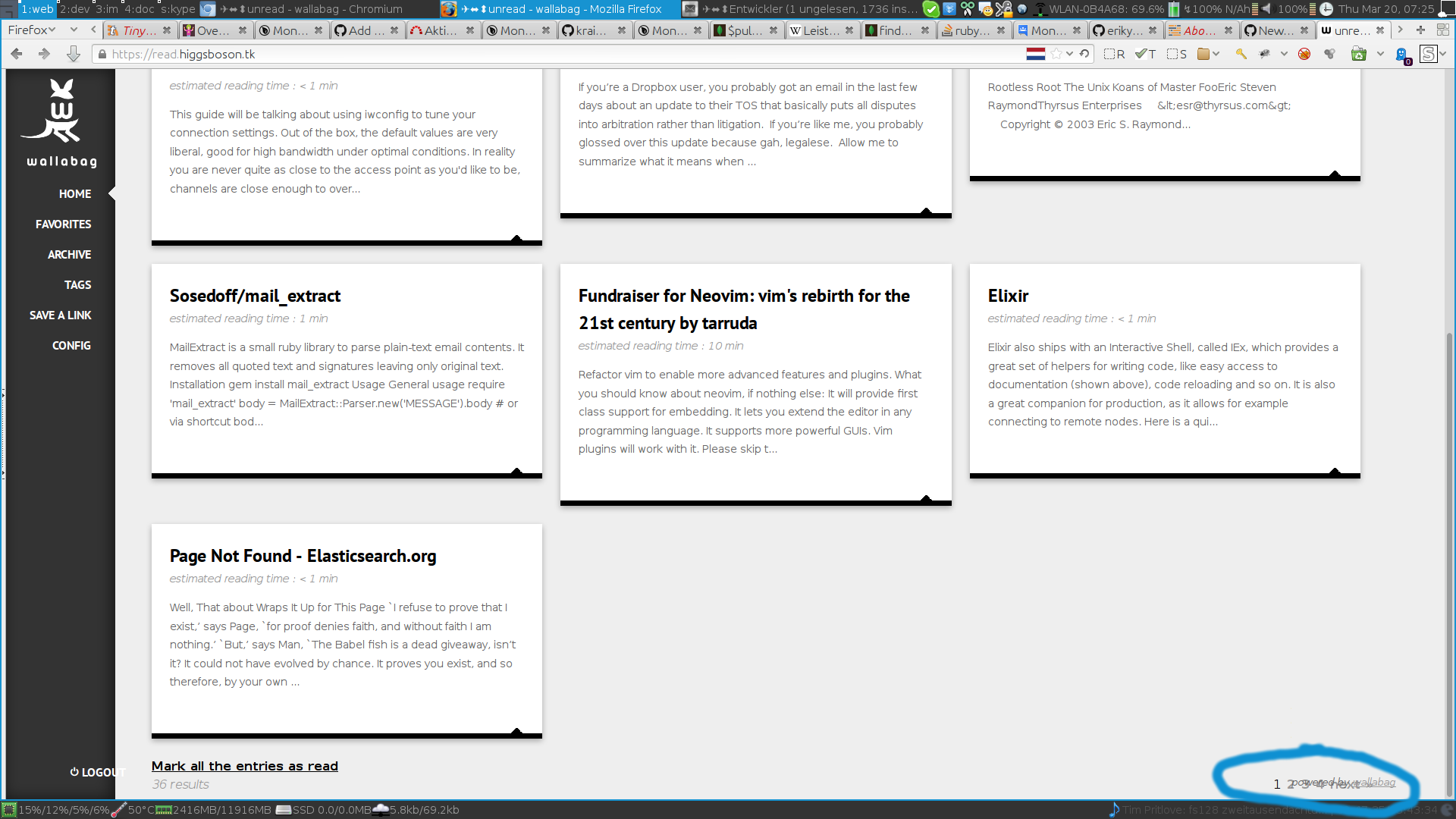Click the clock icon in the system bar

point(1326,9)
